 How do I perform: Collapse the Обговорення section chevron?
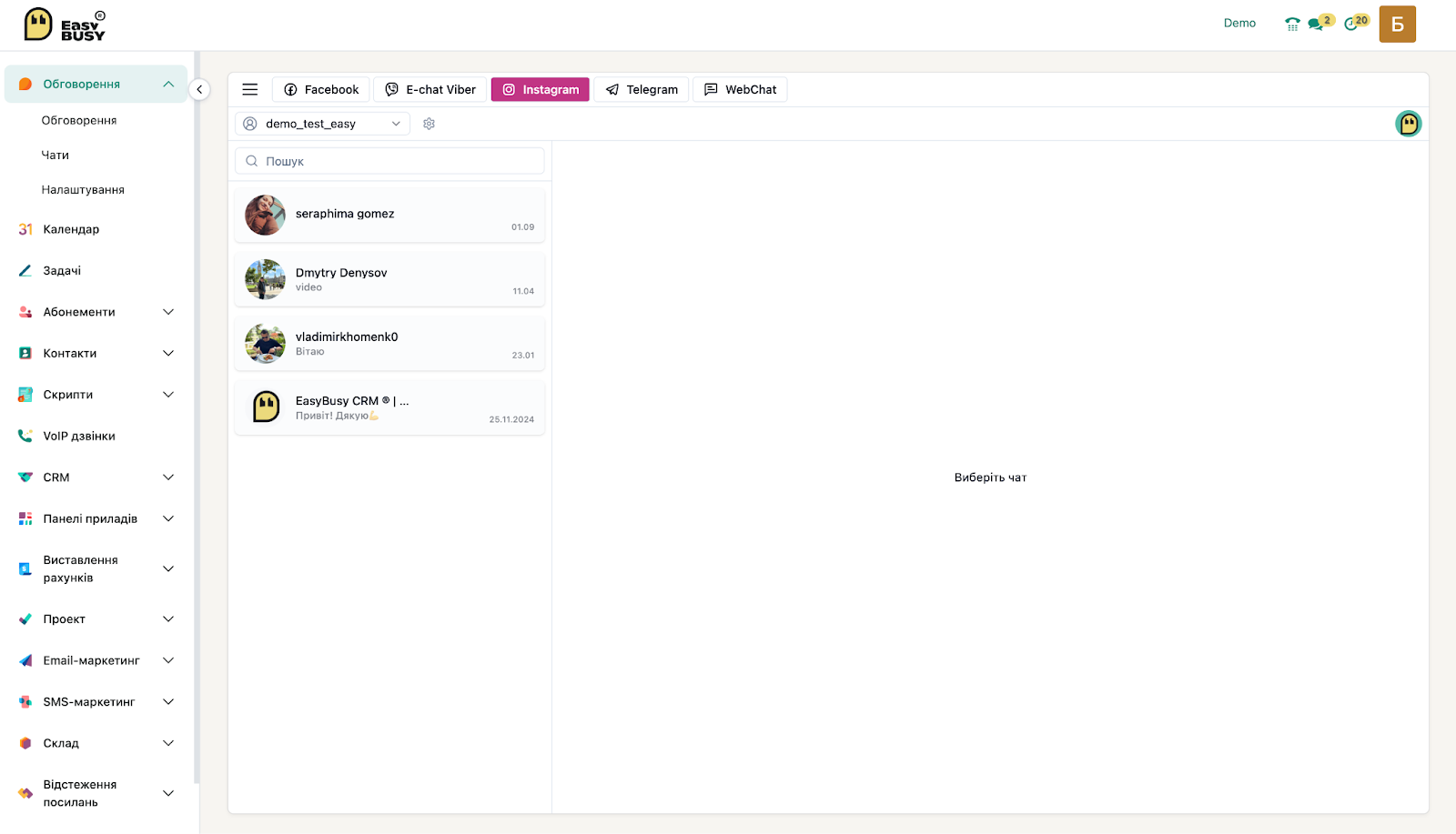(x=168, y=84)
